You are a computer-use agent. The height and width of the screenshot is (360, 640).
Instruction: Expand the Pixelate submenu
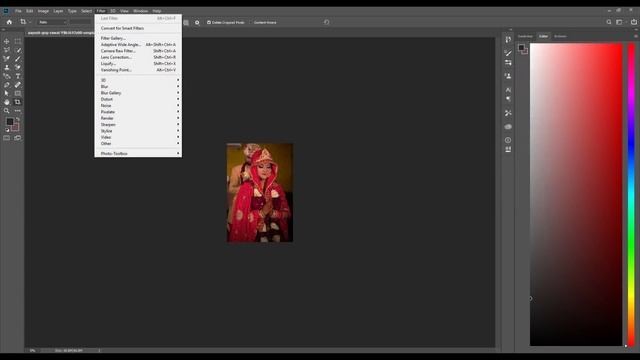pyautogui.click(x=138, y=112)
